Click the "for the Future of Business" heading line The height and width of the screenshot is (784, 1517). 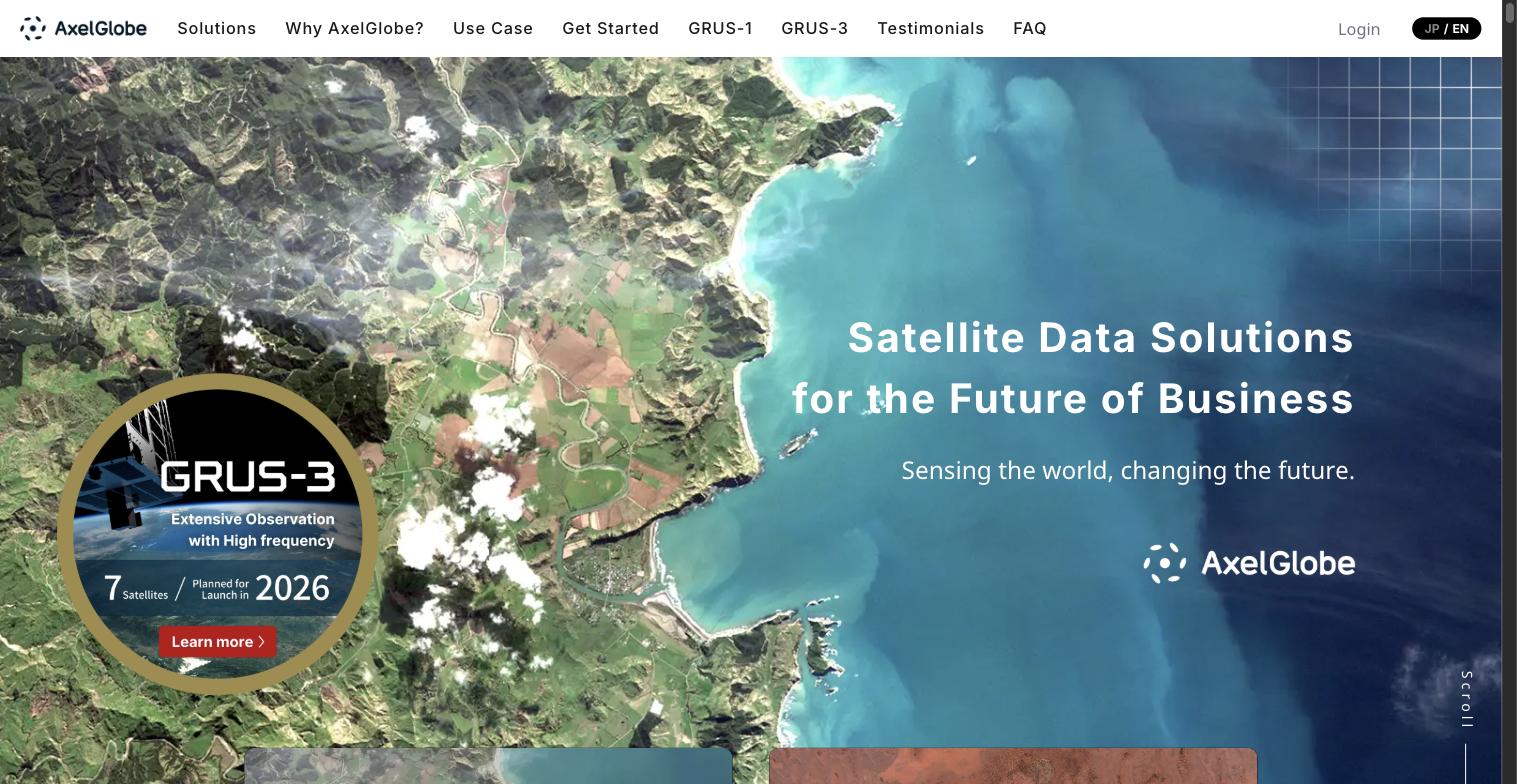click(1073, 399)
